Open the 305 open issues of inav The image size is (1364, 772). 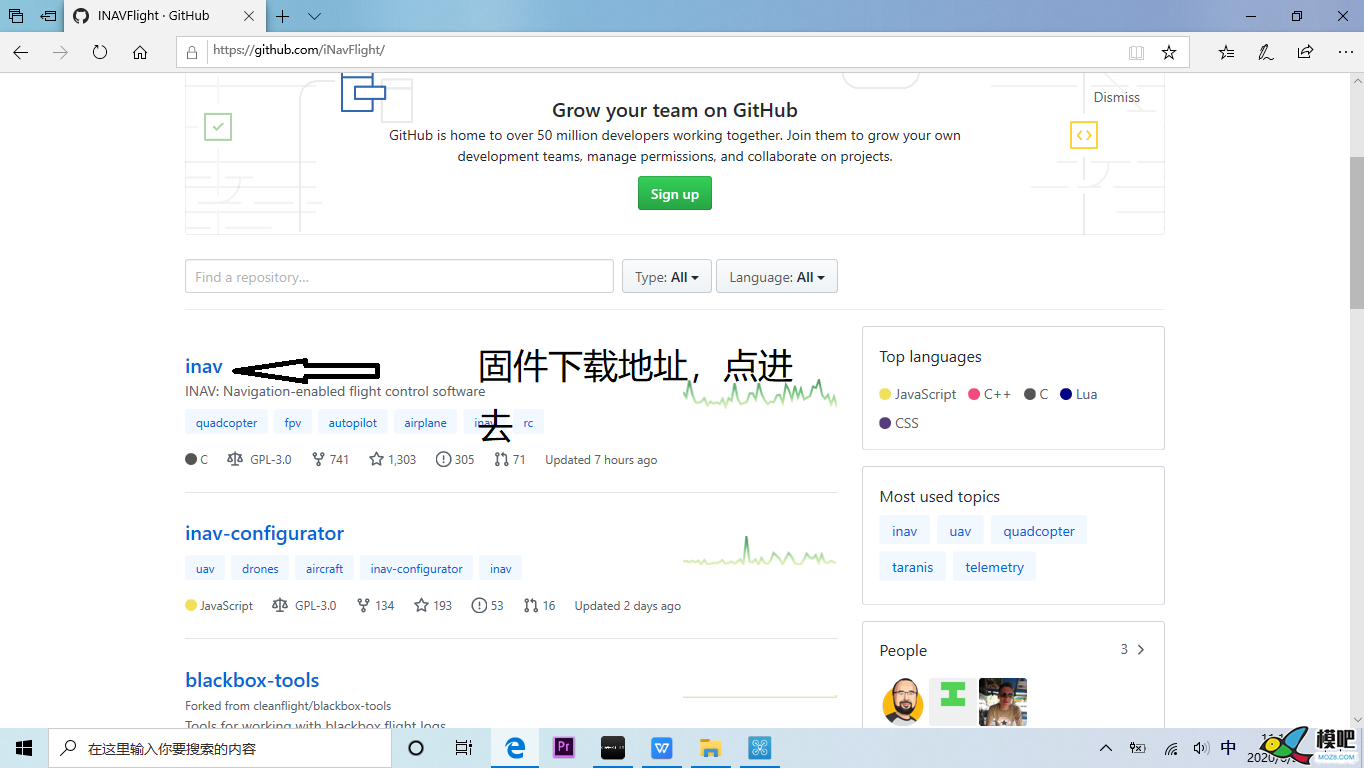click(x=455, y=460)
